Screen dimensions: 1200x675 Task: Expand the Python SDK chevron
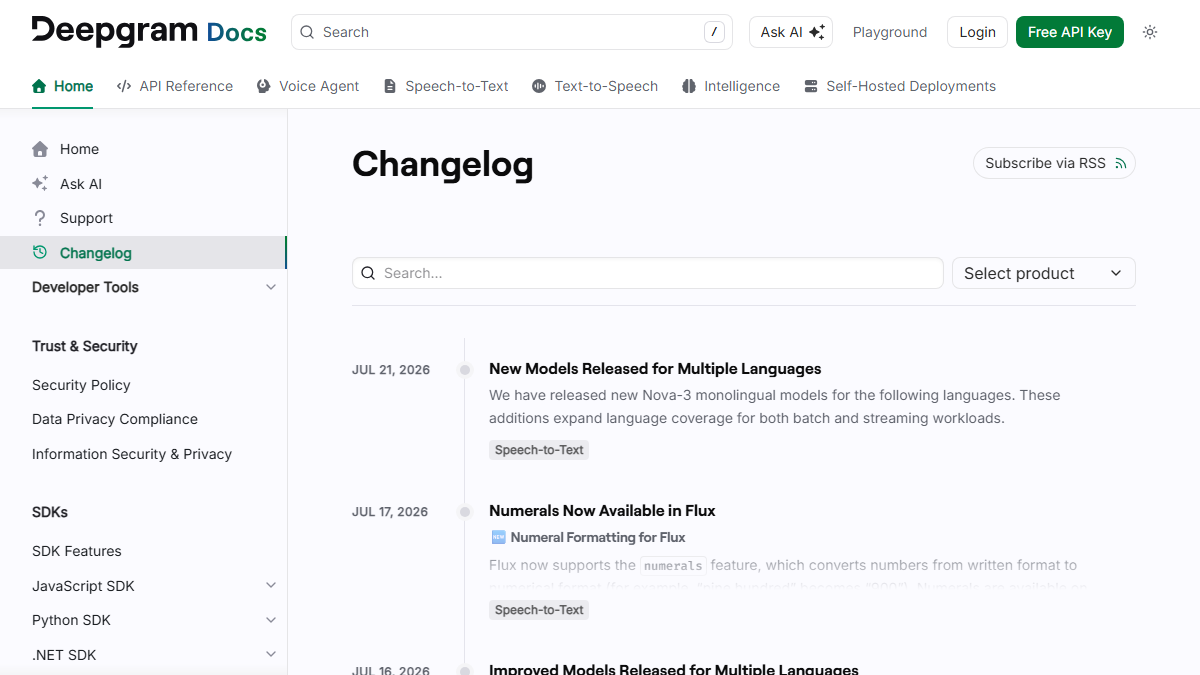point(271,620)
